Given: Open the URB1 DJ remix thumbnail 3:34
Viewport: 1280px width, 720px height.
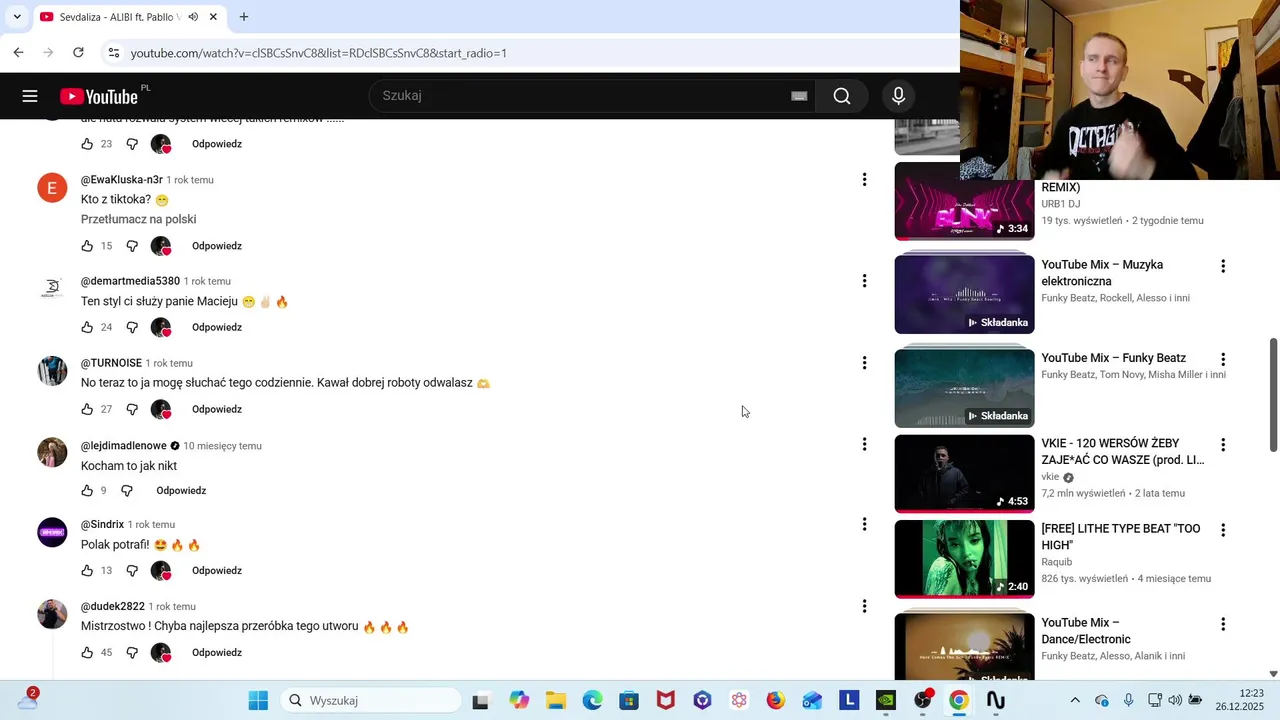Looking at the screenshot, I should click(964, 201).
